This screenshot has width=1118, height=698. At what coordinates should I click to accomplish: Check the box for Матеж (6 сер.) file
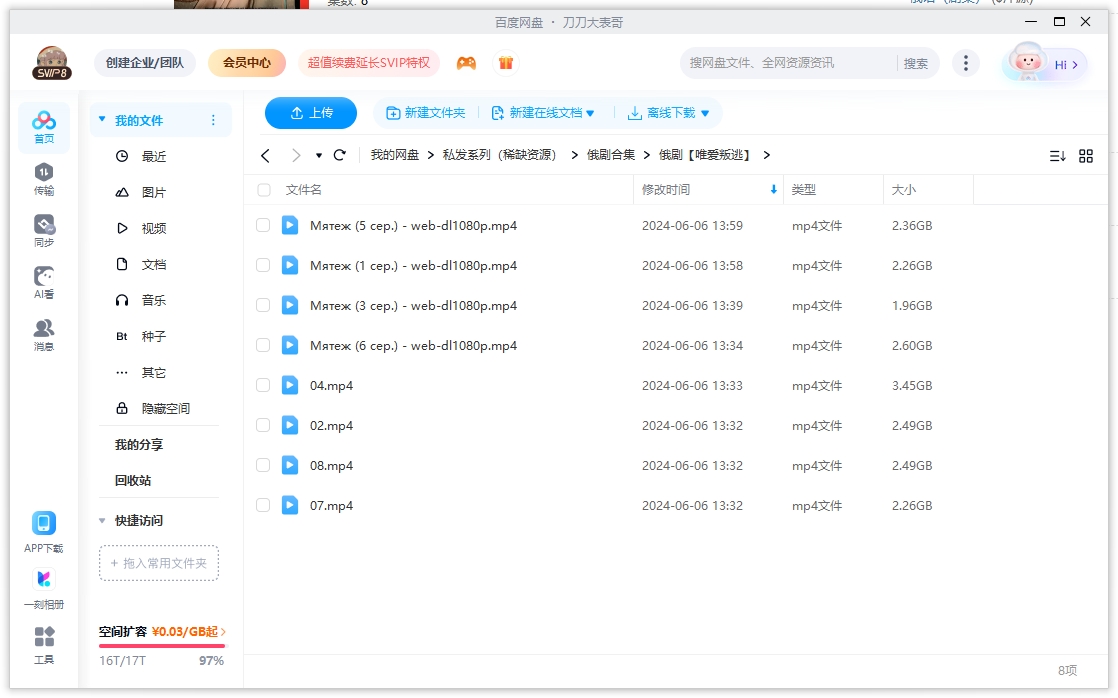tap(263, 345)
